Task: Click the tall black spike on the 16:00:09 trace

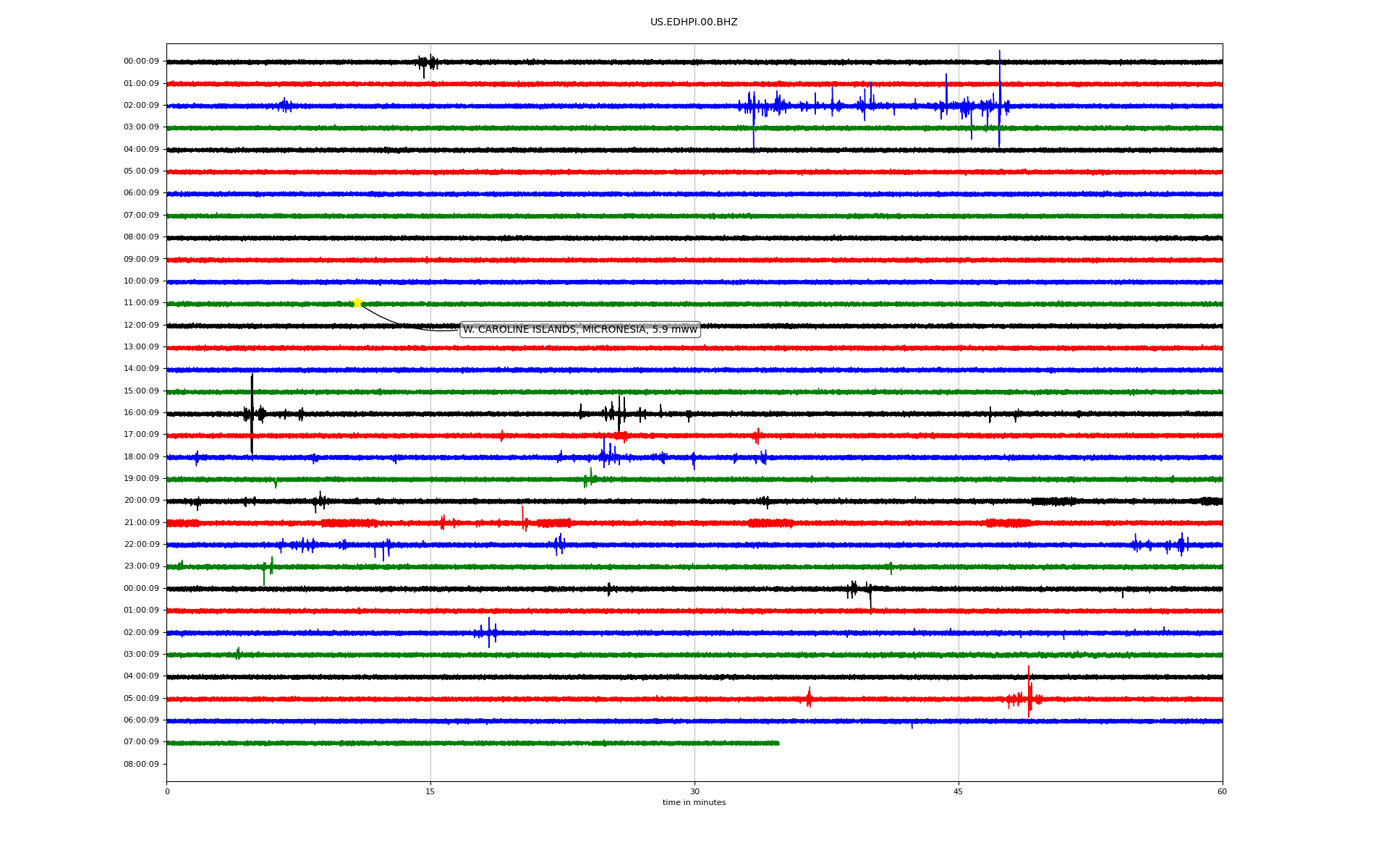Action: tap(252, 405)
